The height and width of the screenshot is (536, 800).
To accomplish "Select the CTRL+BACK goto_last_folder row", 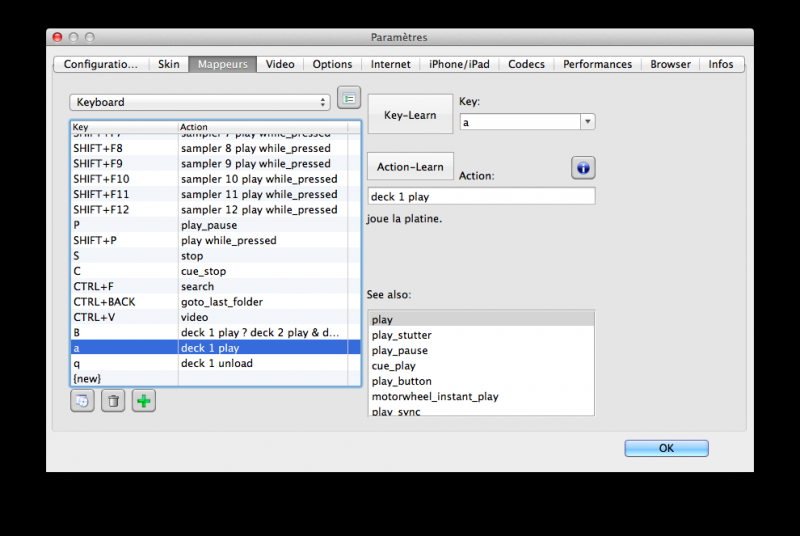I will pos(215,302).
